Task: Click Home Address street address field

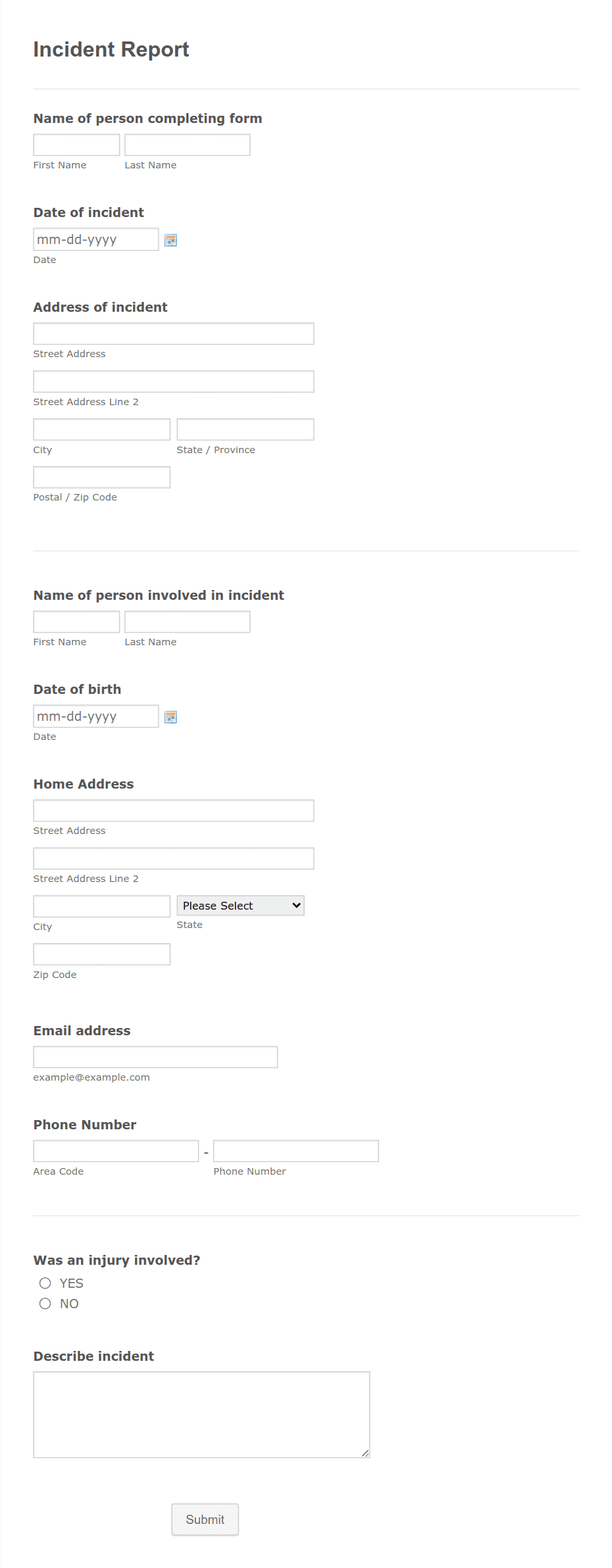Action: pyautogui.click(x=174, y=810)
